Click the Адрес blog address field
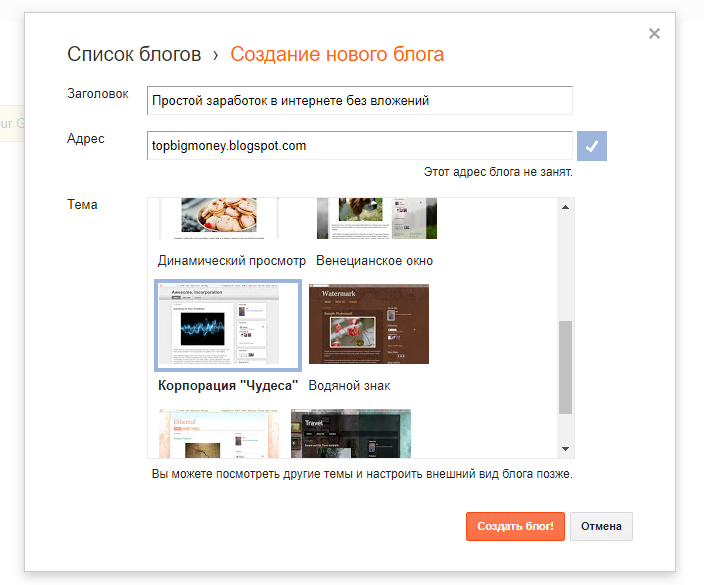The image size is (704, 585). pos(359,146)
